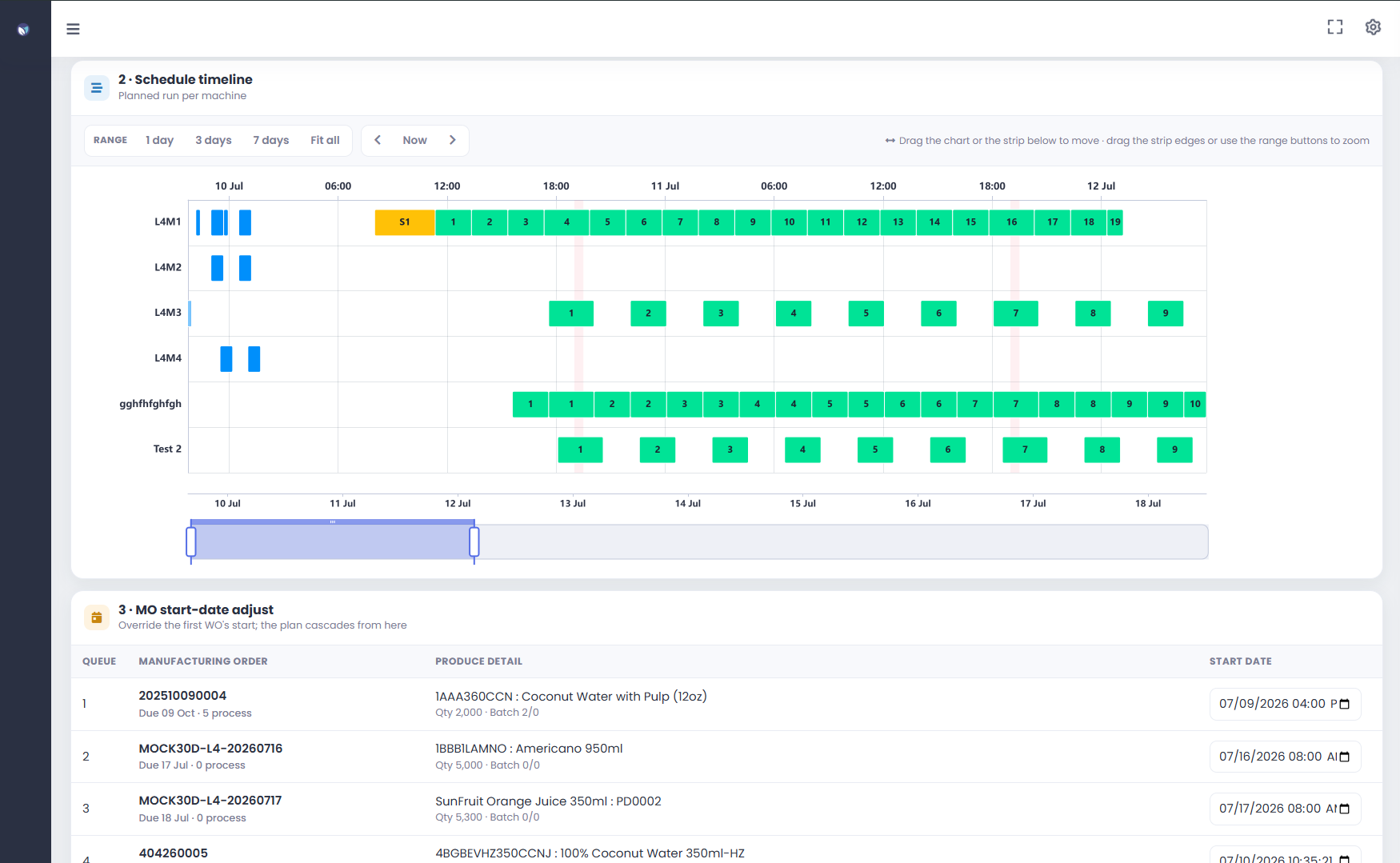Open the calendar picker for MOCK30D-L4-20260716
The height and width of the screenshot is (863, 1400).
click(1344, 757)
